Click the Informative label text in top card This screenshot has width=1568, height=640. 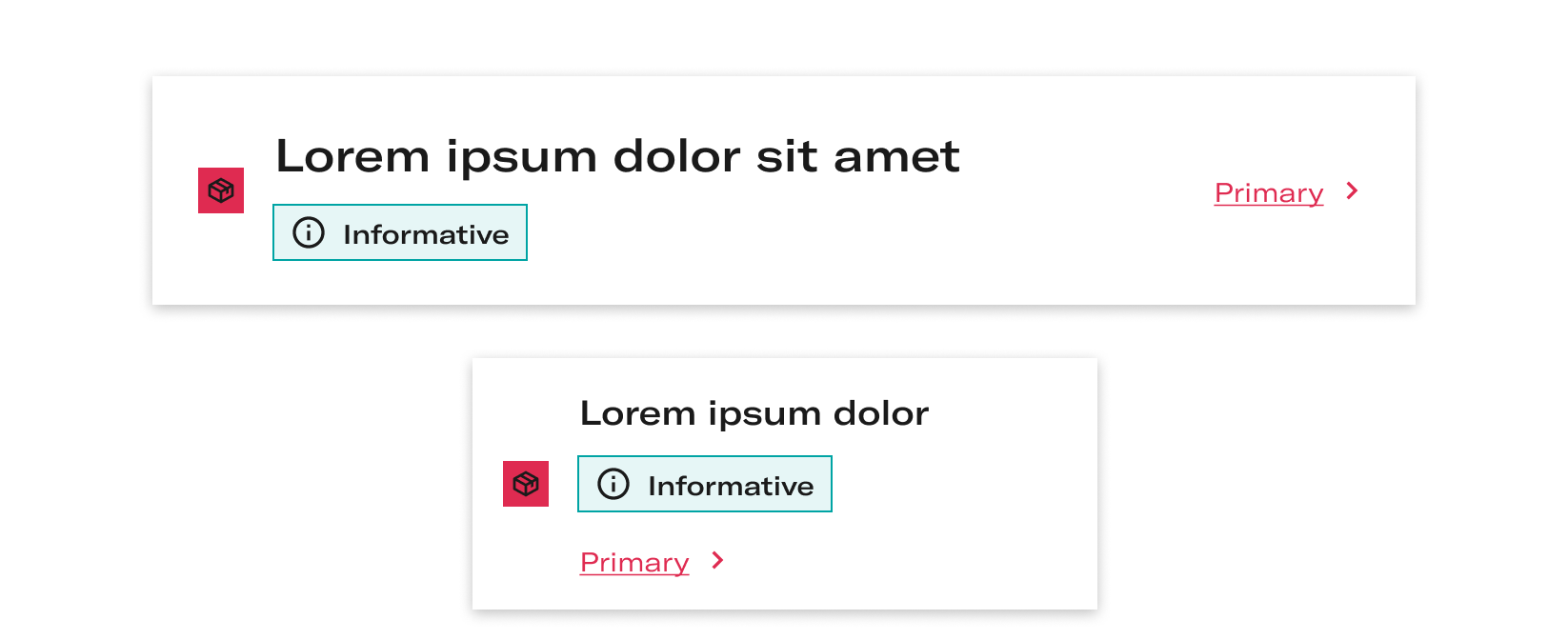click(x=426, y=234)
